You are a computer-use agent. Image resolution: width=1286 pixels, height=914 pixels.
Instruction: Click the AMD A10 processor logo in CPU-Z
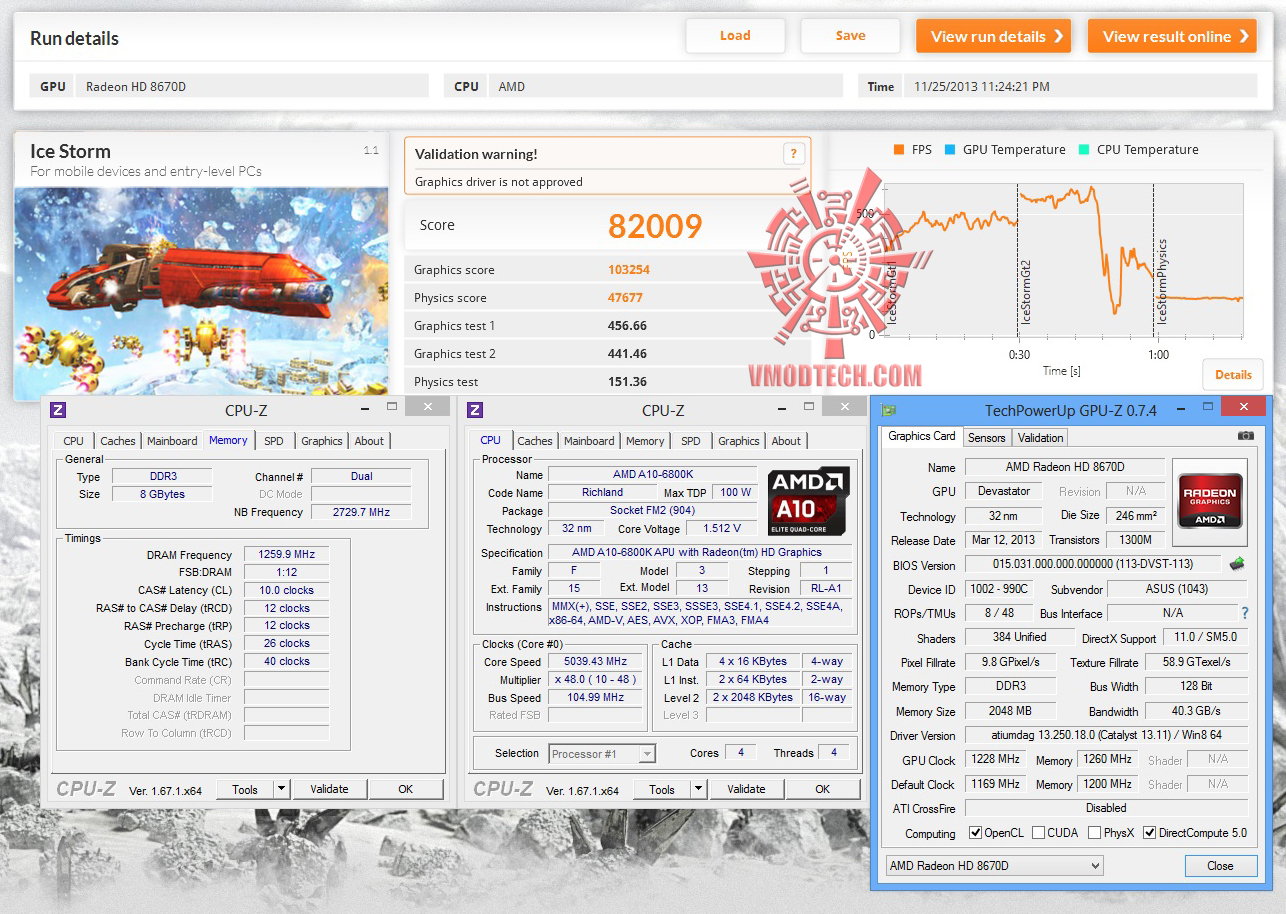(808, 500)
